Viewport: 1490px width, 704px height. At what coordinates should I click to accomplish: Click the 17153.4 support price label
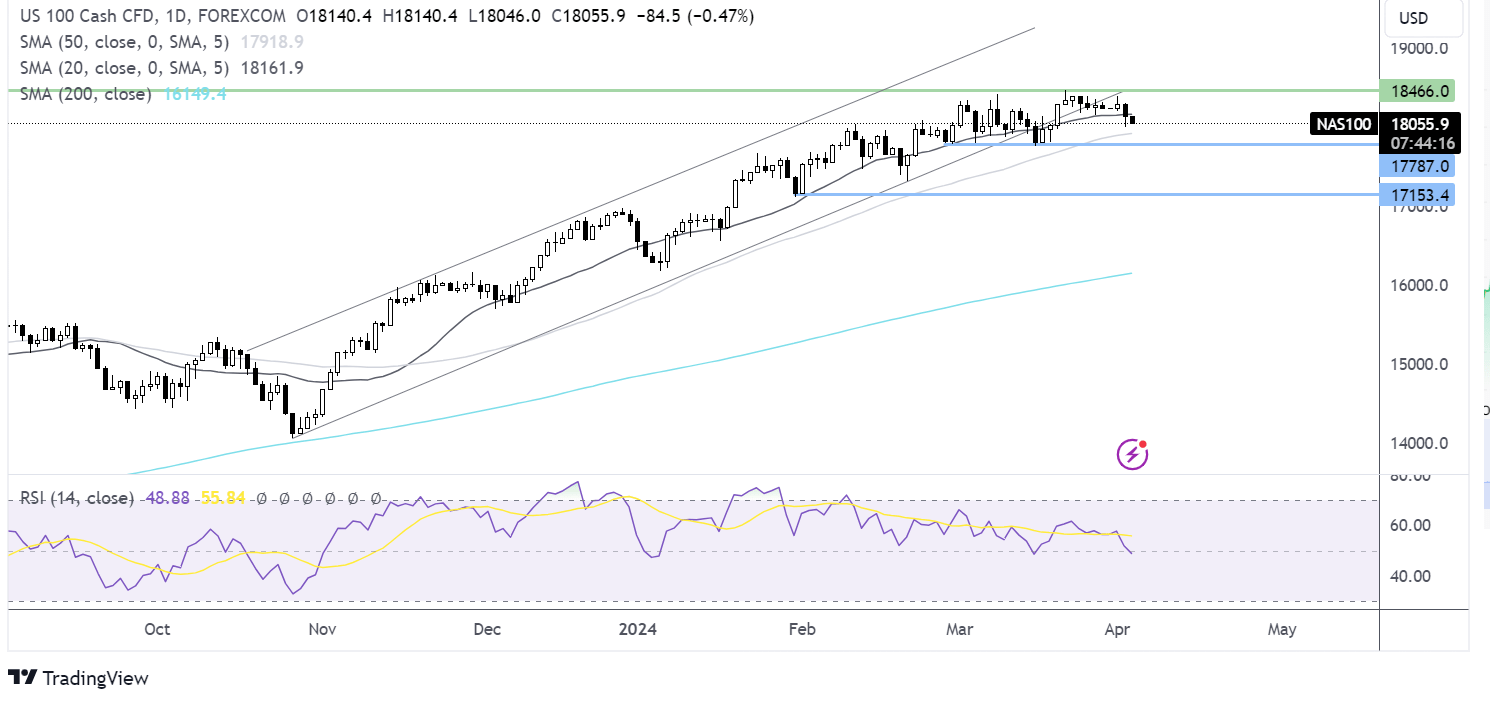point(1416,193)
